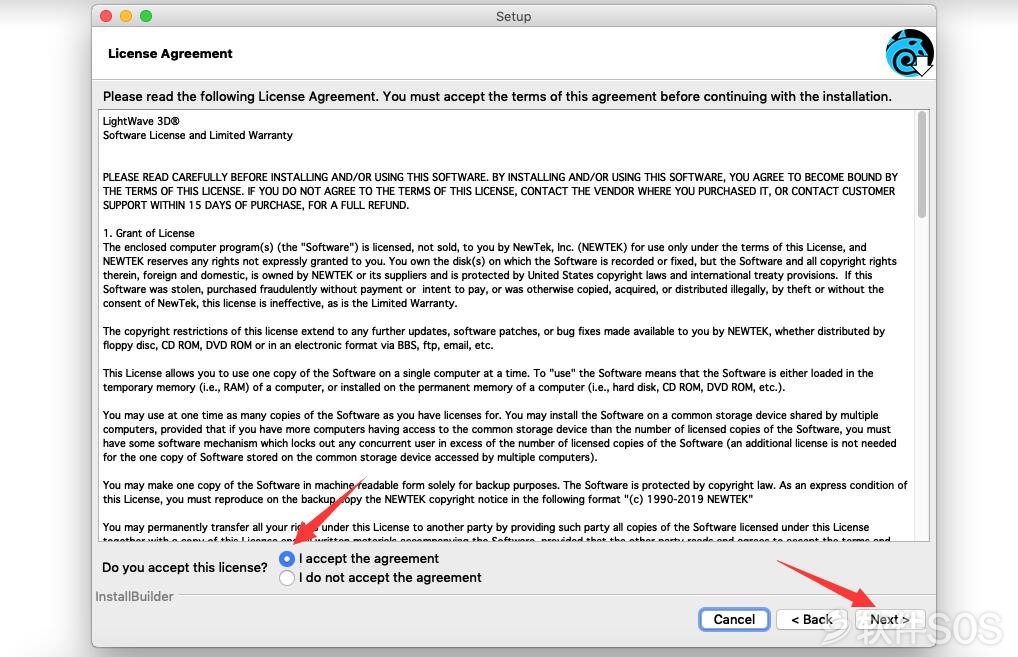1018x657 pixels.
Task: Click the LightWave installer logo icon
Action: pyautogui.click(x=910, y=53)
